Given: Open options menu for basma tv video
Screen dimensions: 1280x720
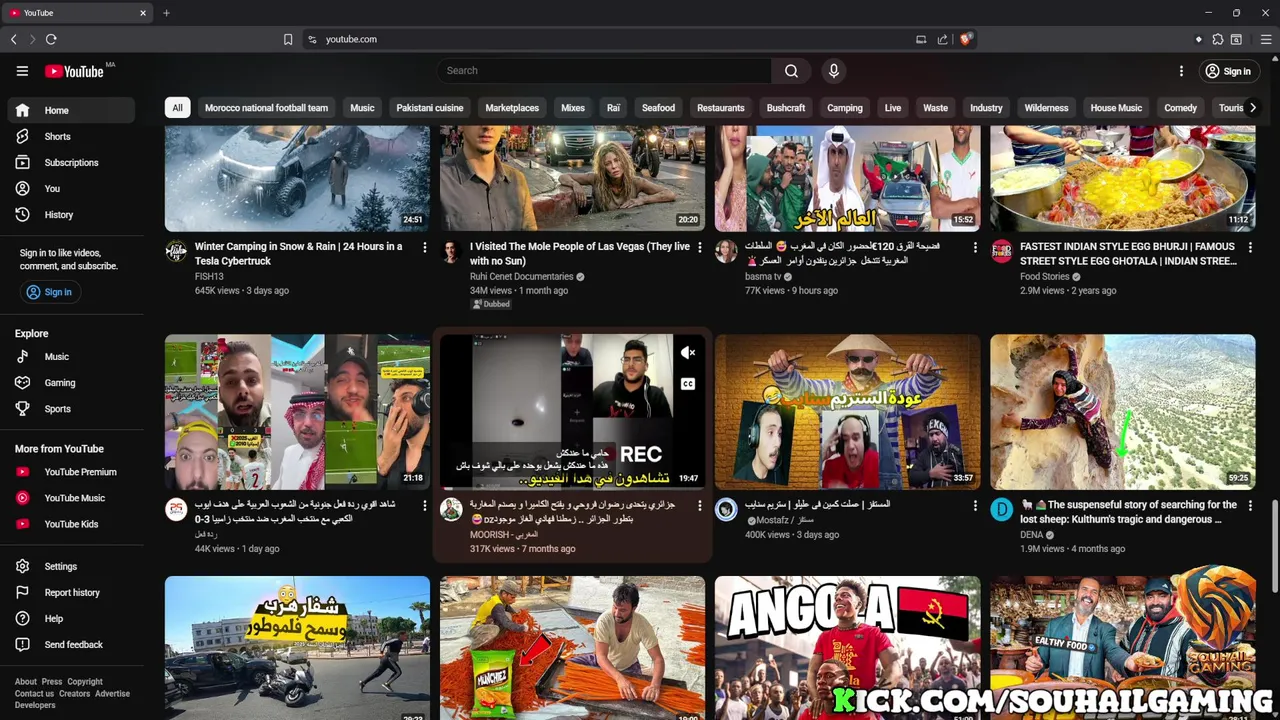Looking at the screenshot, I should pyautogui.click(x=975, y=247).
